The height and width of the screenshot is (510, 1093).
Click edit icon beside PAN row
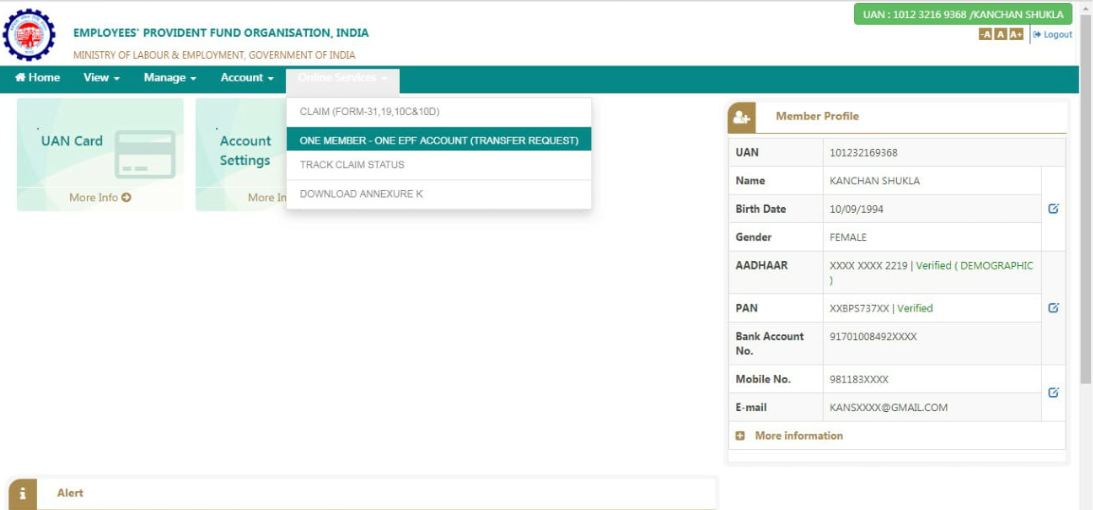[x=1053, y=308]
